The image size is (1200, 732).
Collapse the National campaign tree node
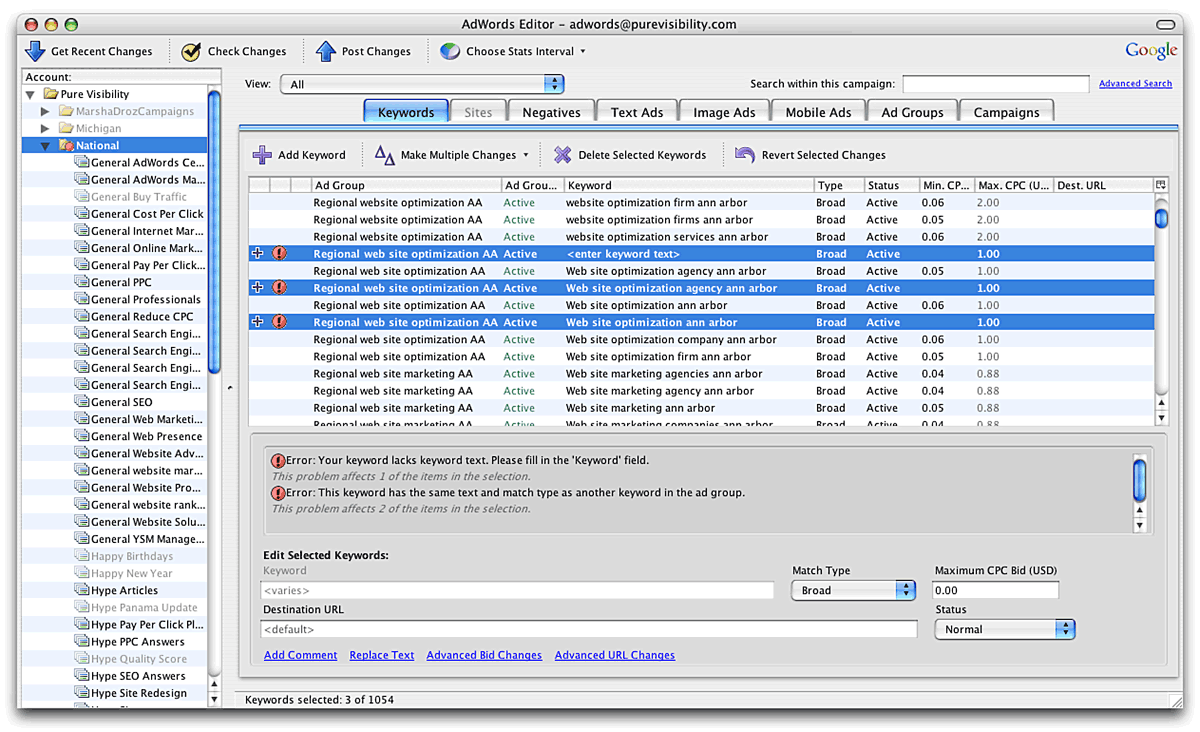coord(46,146)
